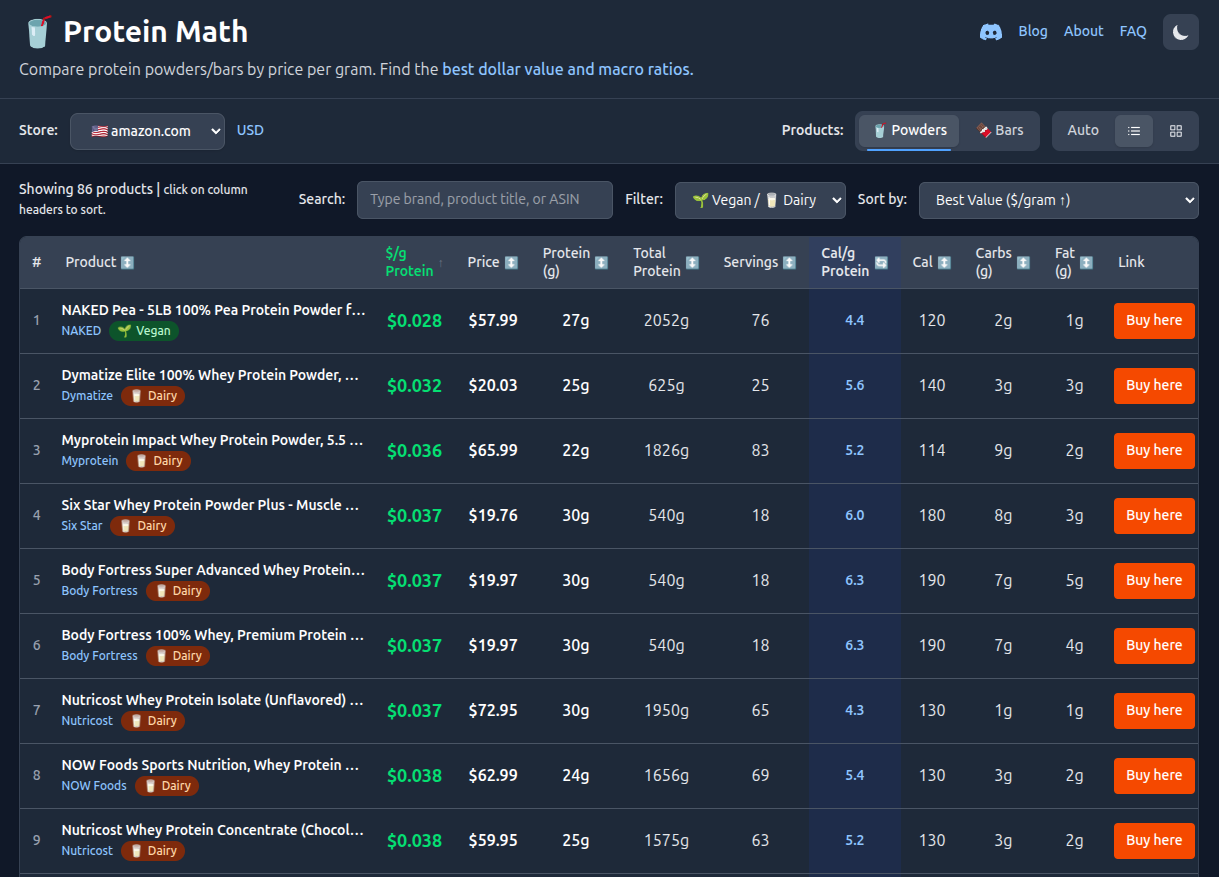Click the Cal/g Protein swap icon
This screenshot has height=877, width=1219.
[881, 262]
